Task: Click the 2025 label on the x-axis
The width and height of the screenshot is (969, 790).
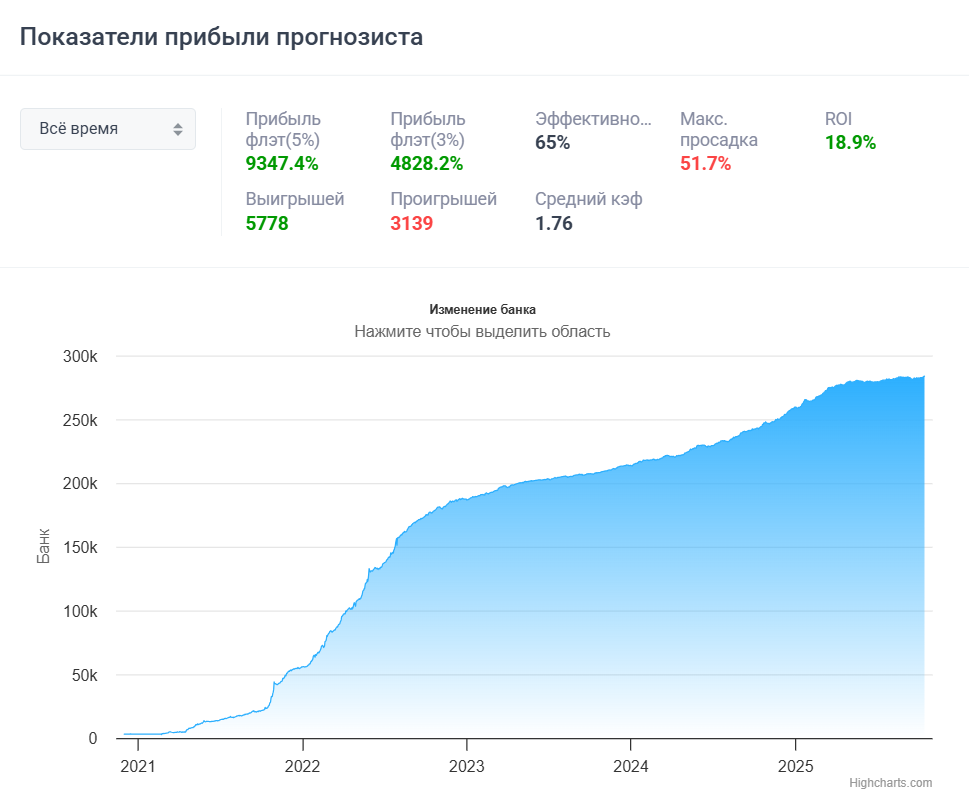Action: click(795, 766)
